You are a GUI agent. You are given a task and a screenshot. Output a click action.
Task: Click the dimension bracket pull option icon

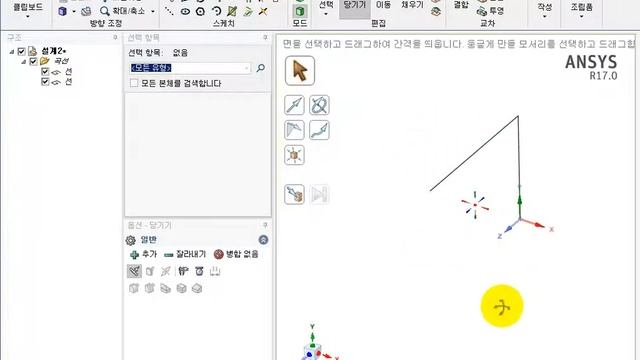coord(215,271)
